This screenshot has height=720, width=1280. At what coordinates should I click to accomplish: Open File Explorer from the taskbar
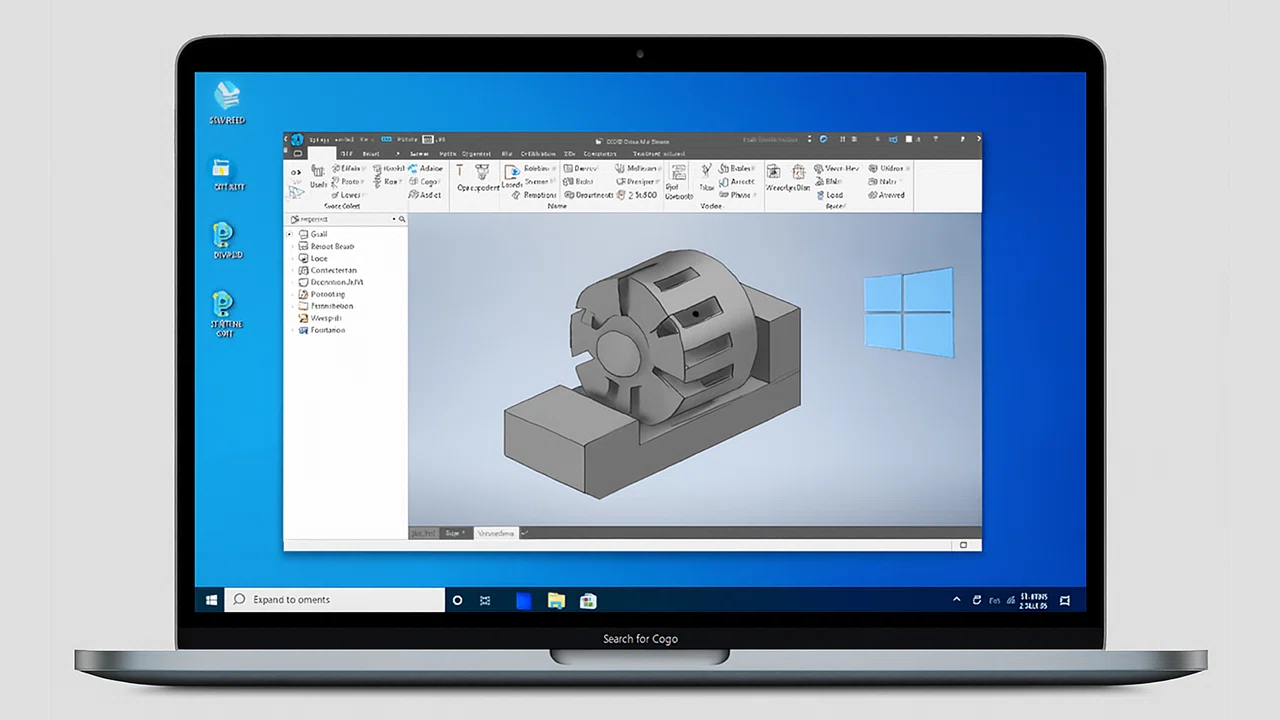tap(556, 600)
